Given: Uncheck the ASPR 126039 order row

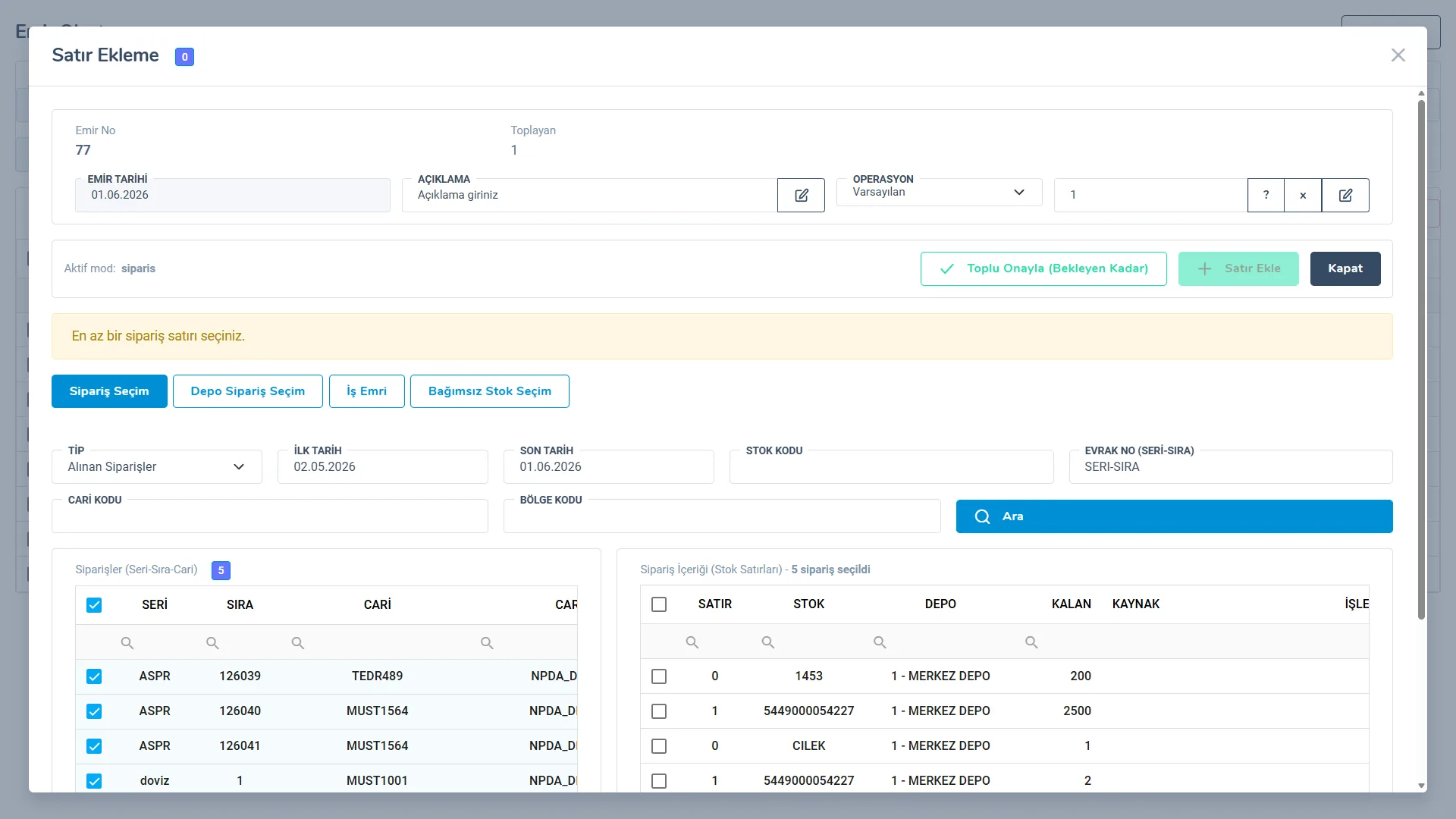Looking at the screenshot, I should click(94, 676).
